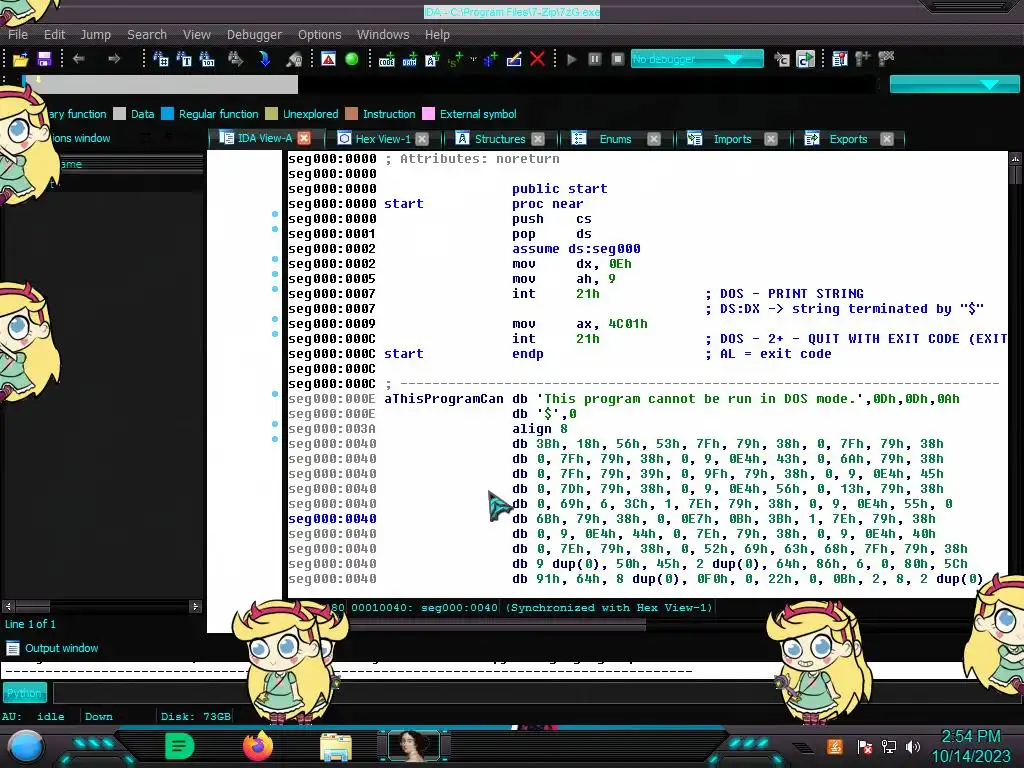The width and height of the screenshot is (1024, 768).
Task: Convert selection to data icon
Action: [409, 59]
